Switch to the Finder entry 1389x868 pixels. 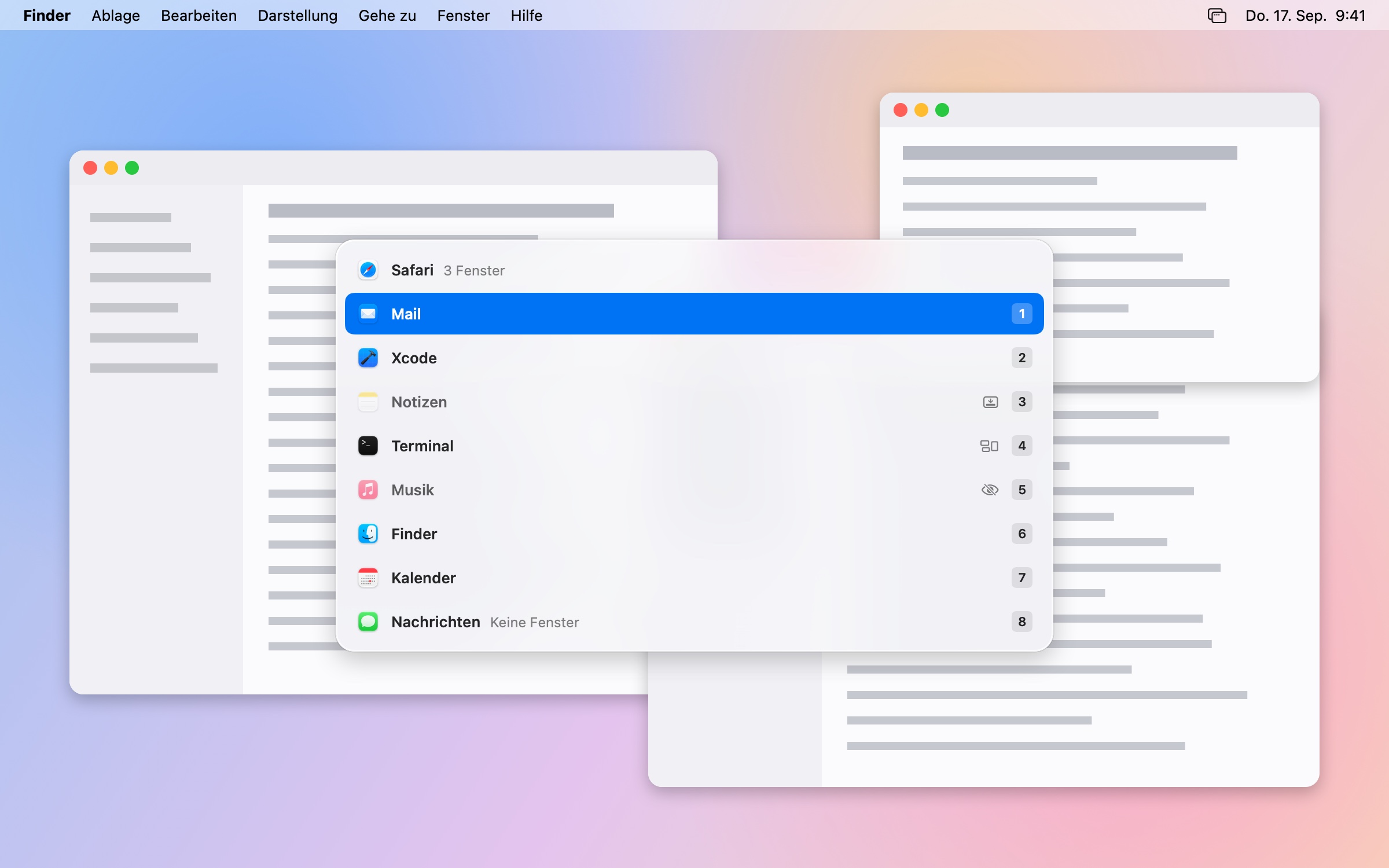(694, 534)
